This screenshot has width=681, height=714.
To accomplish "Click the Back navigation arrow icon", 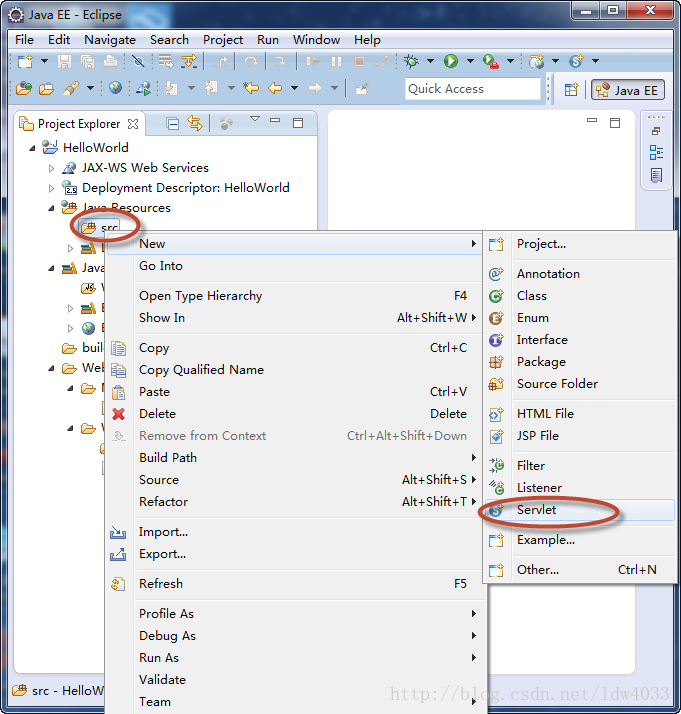I will (275, 87).
